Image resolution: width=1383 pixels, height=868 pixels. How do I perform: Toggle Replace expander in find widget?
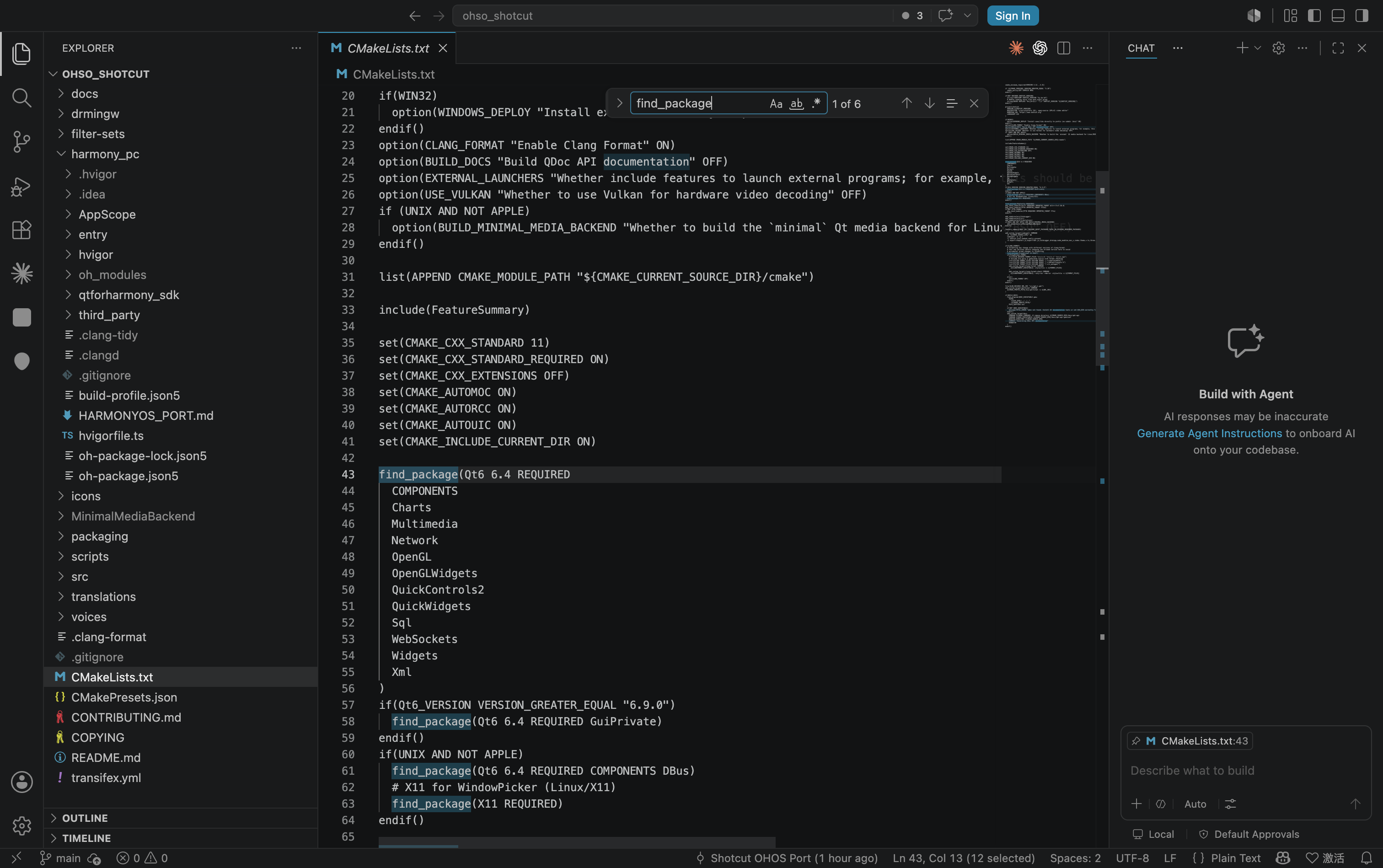pyautogui.click(x=619, y=103)
